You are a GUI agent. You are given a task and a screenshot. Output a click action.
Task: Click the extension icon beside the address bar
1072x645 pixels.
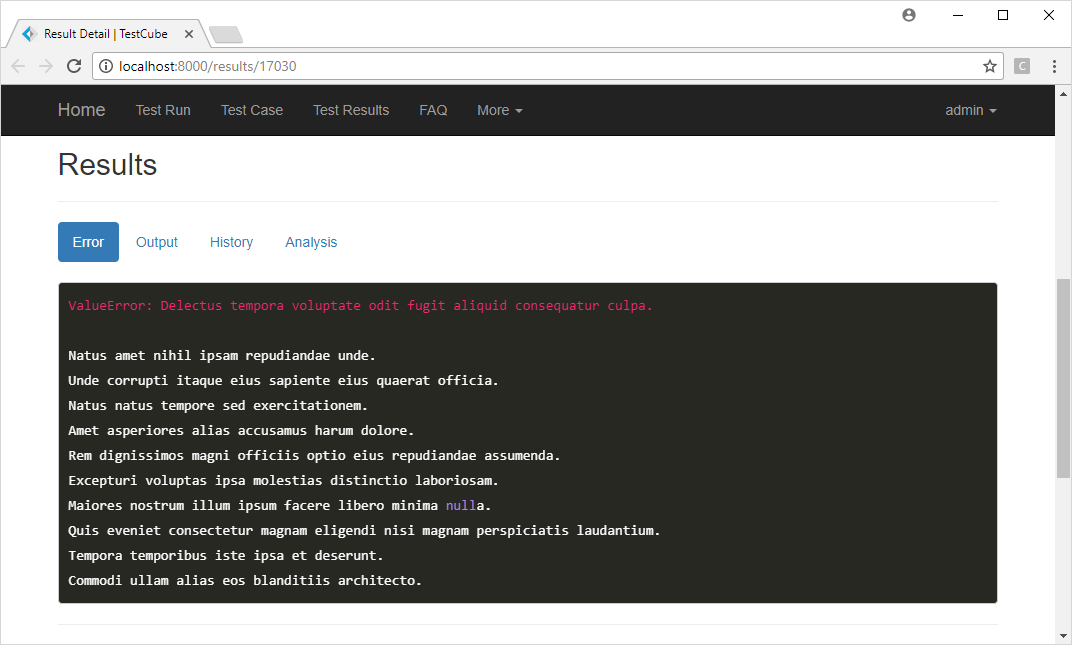1021,66
